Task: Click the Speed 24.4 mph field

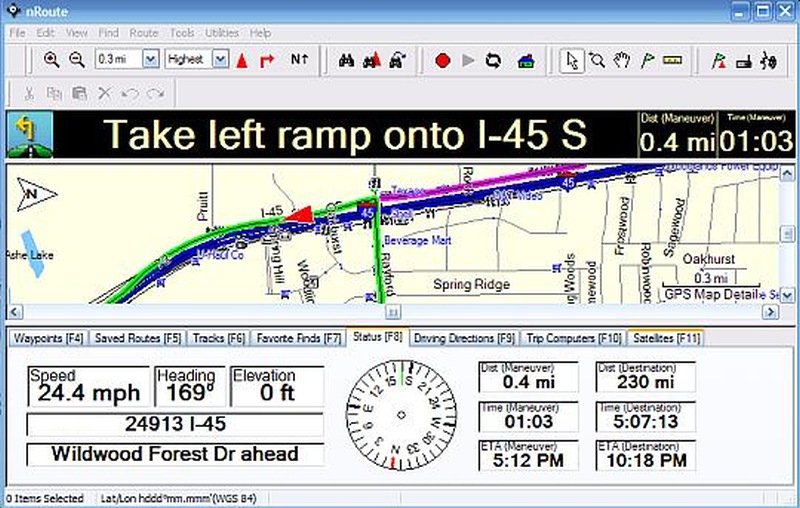Action: pyautogui.click(x=88, y=386)
